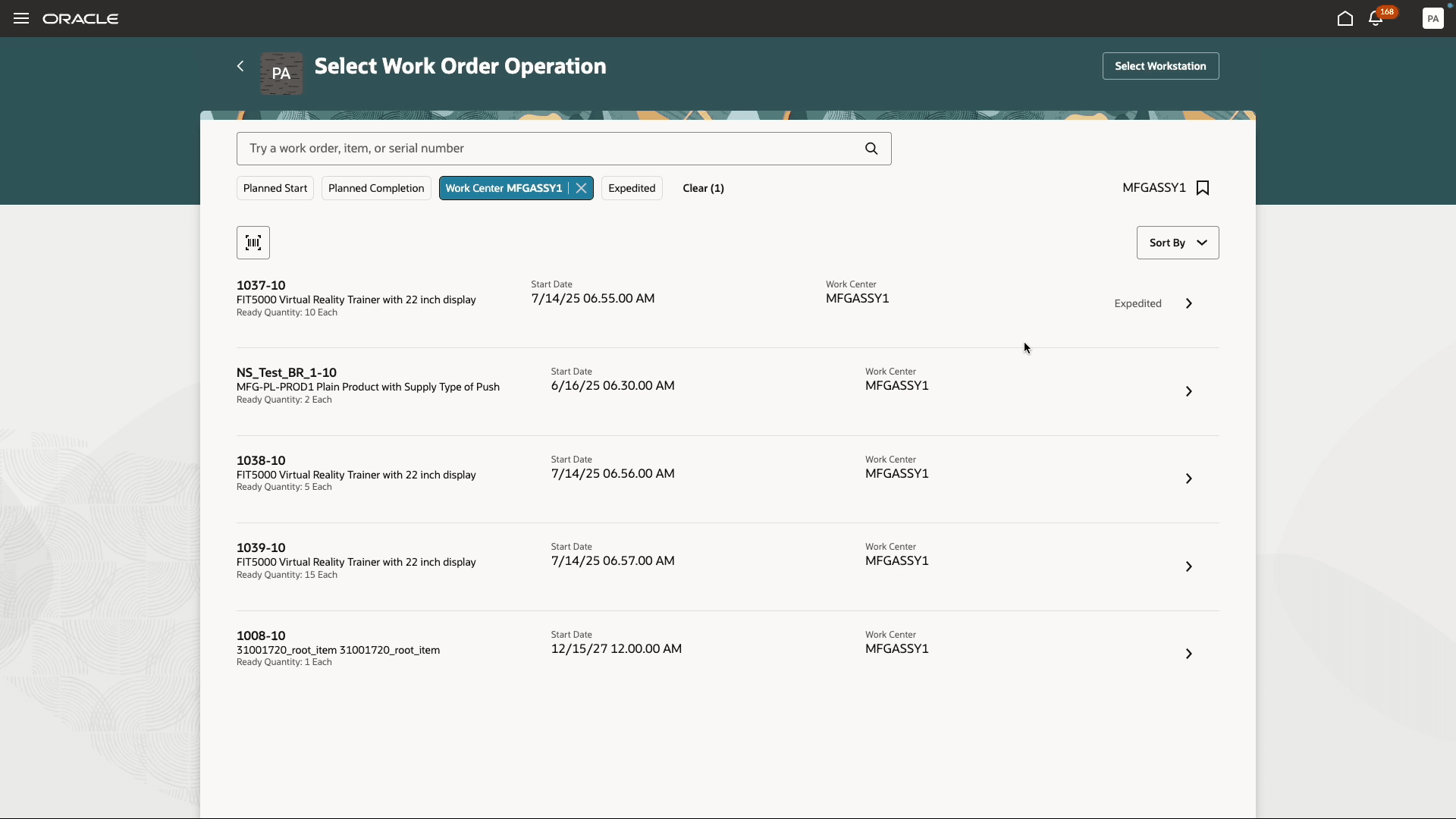Open notifications with 168 alerts
The width and height of the screenshot is (1456, 819).
1375,19
